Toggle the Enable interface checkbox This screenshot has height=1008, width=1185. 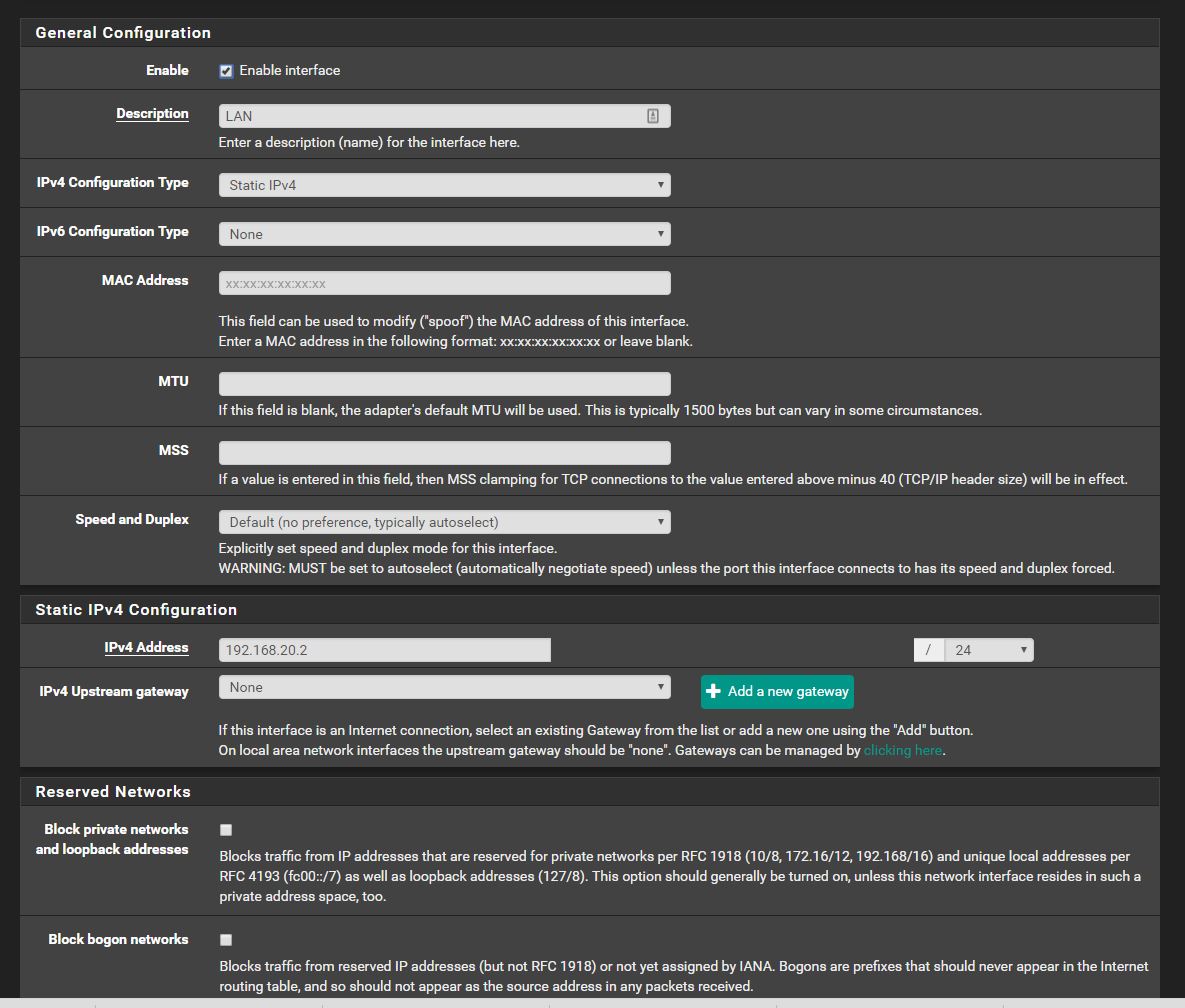226,71
